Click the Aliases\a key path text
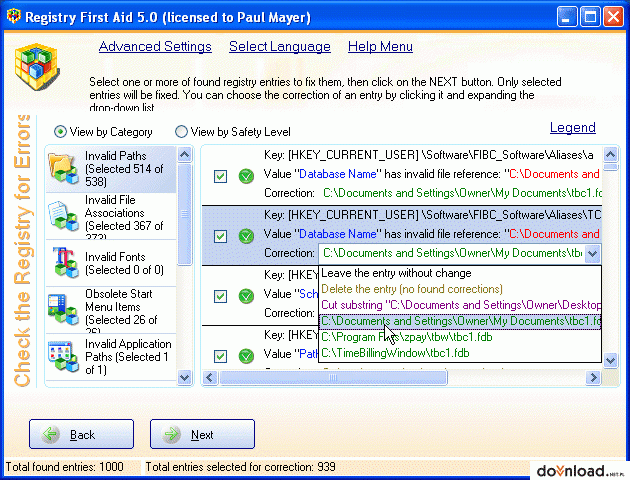Screen dimensions: 630x480 pyautogui.click(x=428, y=155)
